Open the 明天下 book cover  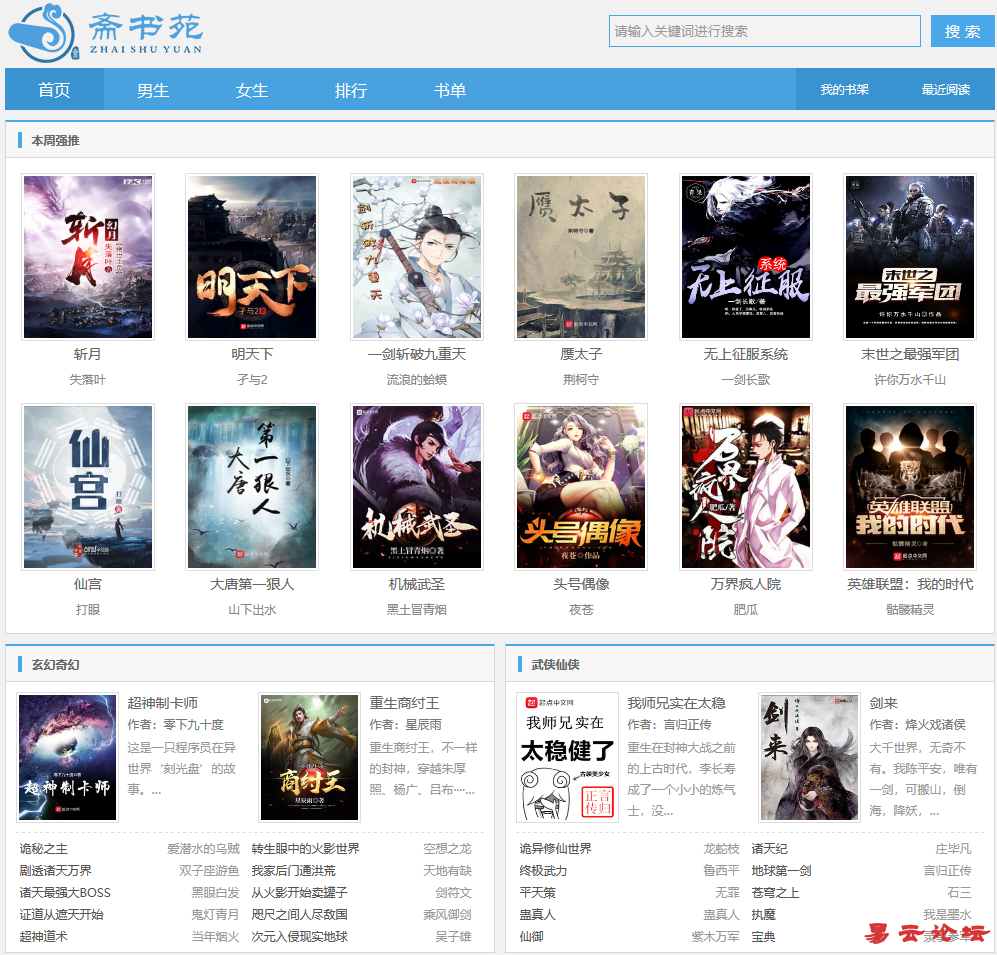[252, 257]
